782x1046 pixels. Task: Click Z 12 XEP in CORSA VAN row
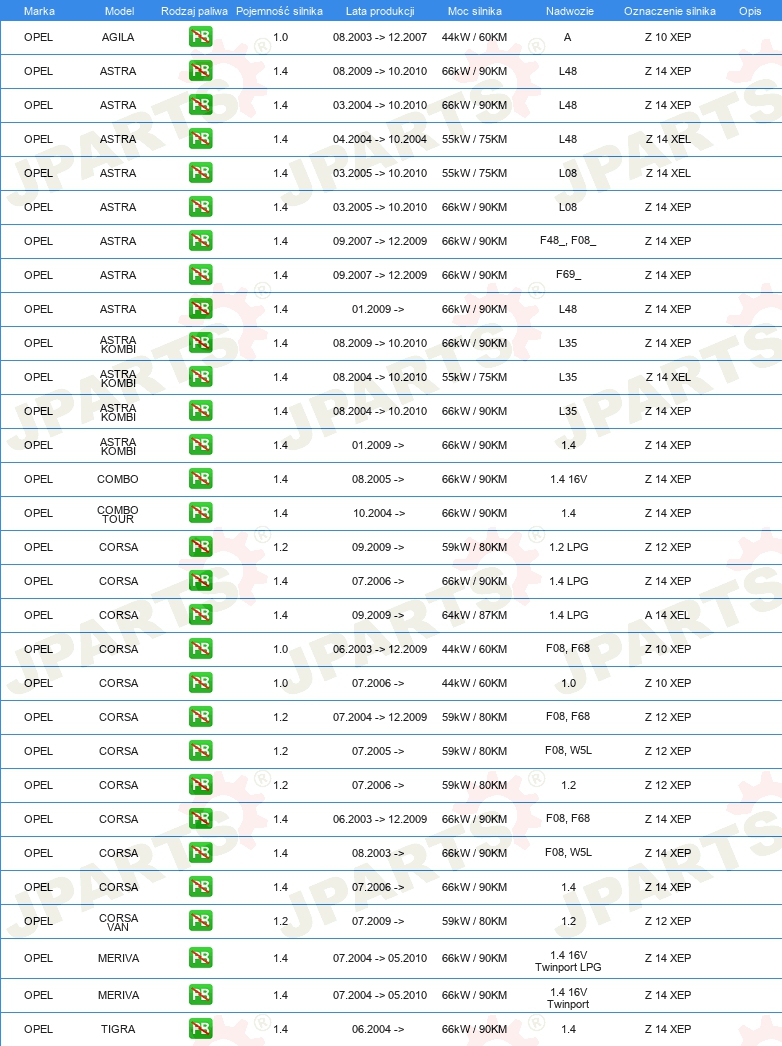(x=668, y=921)
